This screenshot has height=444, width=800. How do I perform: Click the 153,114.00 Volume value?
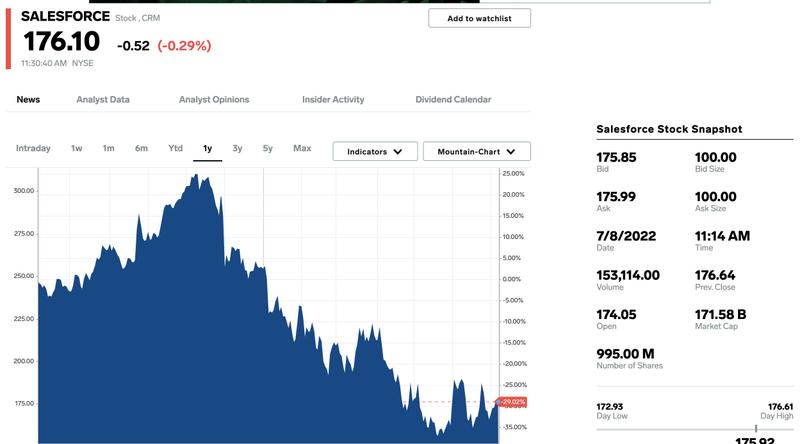coord(628,275)
